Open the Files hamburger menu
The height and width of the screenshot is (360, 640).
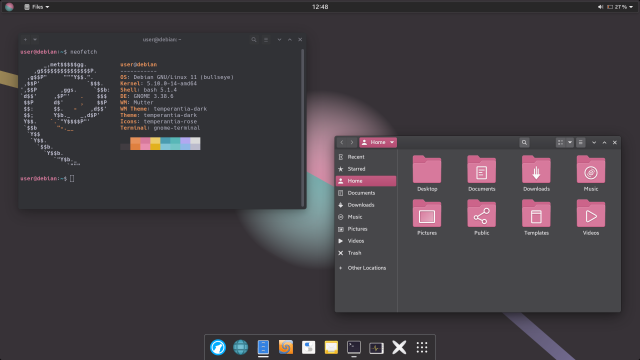[x=580, y=142]
